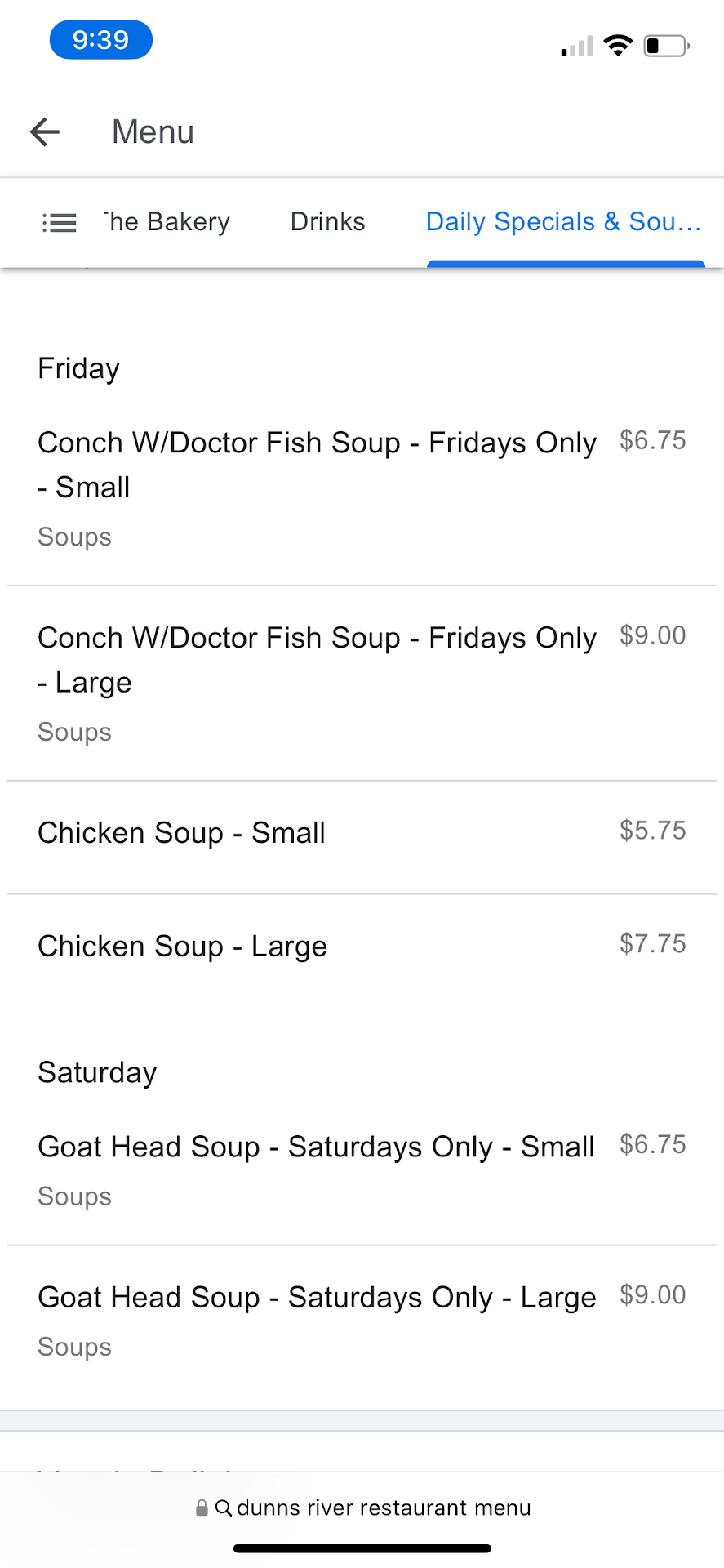Switch to the Bakery tab
This screenshot has width=724, height=1568.
[167, 222]
